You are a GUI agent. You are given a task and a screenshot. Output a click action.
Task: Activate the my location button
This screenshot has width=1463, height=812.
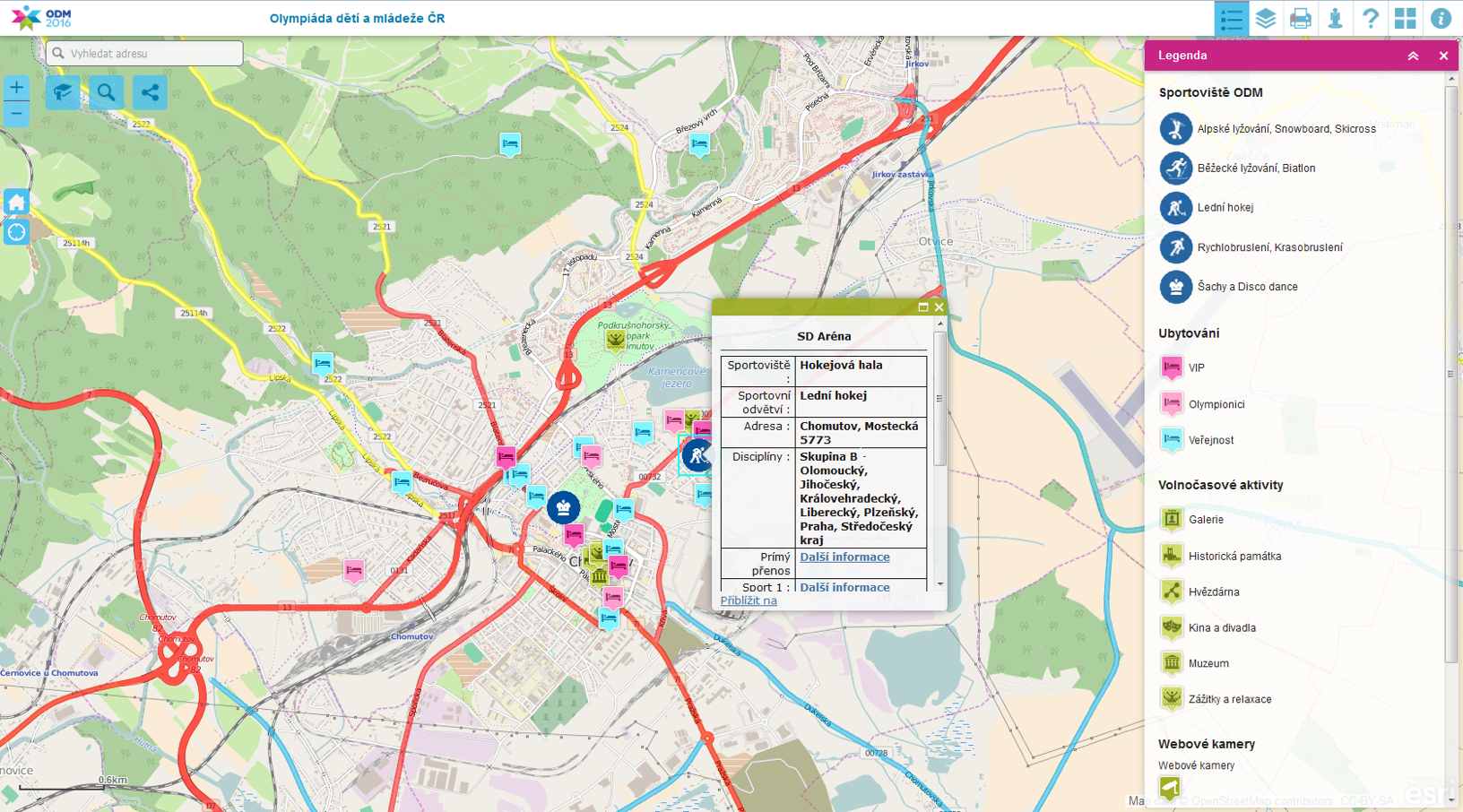[16, 232]
